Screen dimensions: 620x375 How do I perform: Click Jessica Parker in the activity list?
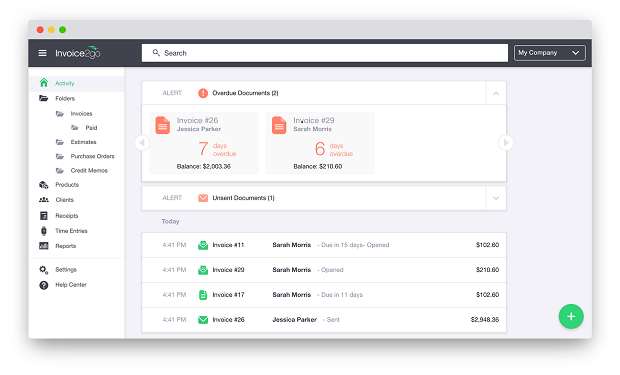tap(294, 320)
